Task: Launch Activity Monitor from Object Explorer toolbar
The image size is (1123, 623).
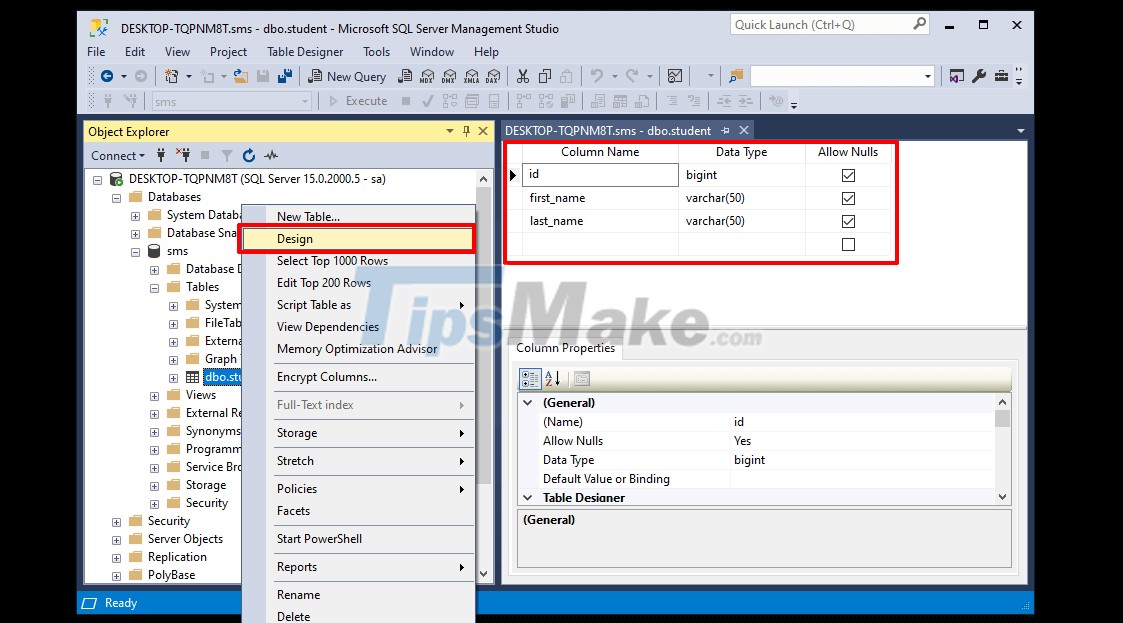Action: (x=270, y=155)
